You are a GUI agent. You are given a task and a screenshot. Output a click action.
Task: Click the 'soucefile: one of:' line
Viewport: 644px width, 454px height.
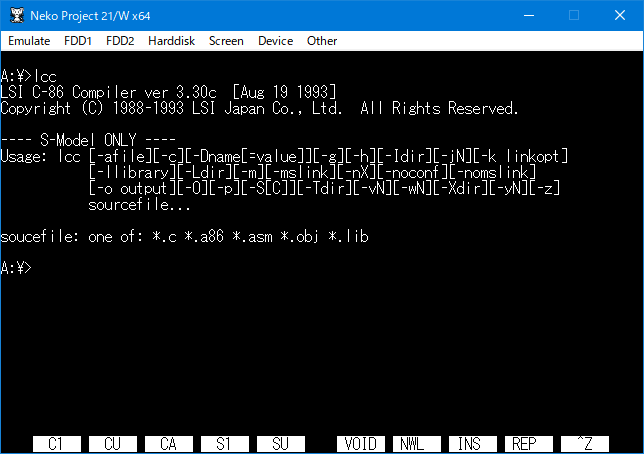[x=184, y=237]
